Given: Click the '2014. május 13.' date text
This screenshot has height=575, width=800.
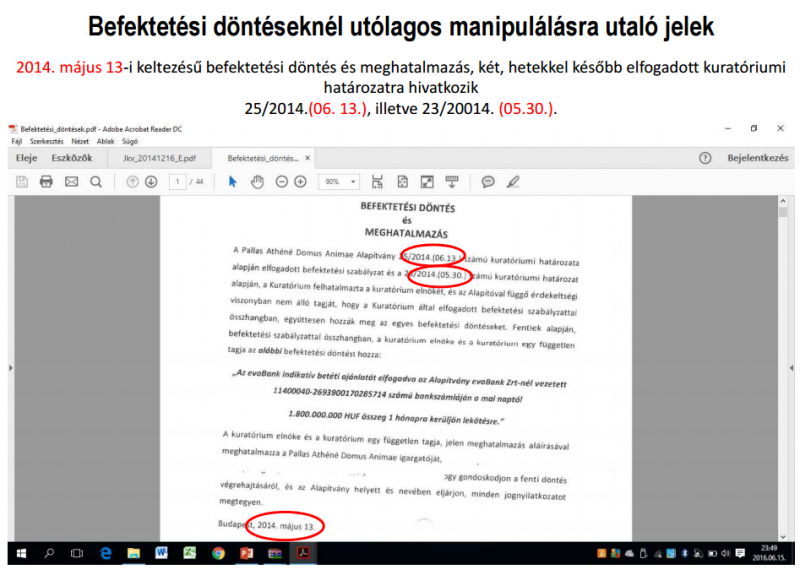Looking at the screenshot, I should pyautogui.click(x=286, y=526).
